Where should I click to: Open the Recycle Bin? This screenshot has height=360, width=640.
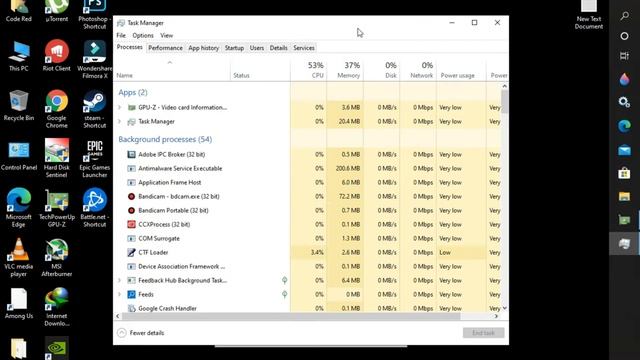click(19, 105)
